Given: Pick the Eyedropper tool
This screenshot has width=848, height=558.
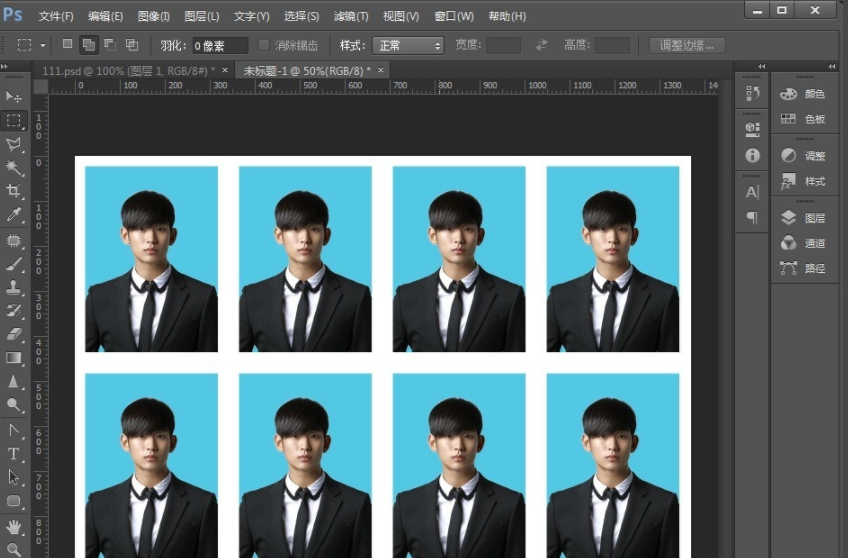Looking at the screenshot, I should tap(14, 215).
